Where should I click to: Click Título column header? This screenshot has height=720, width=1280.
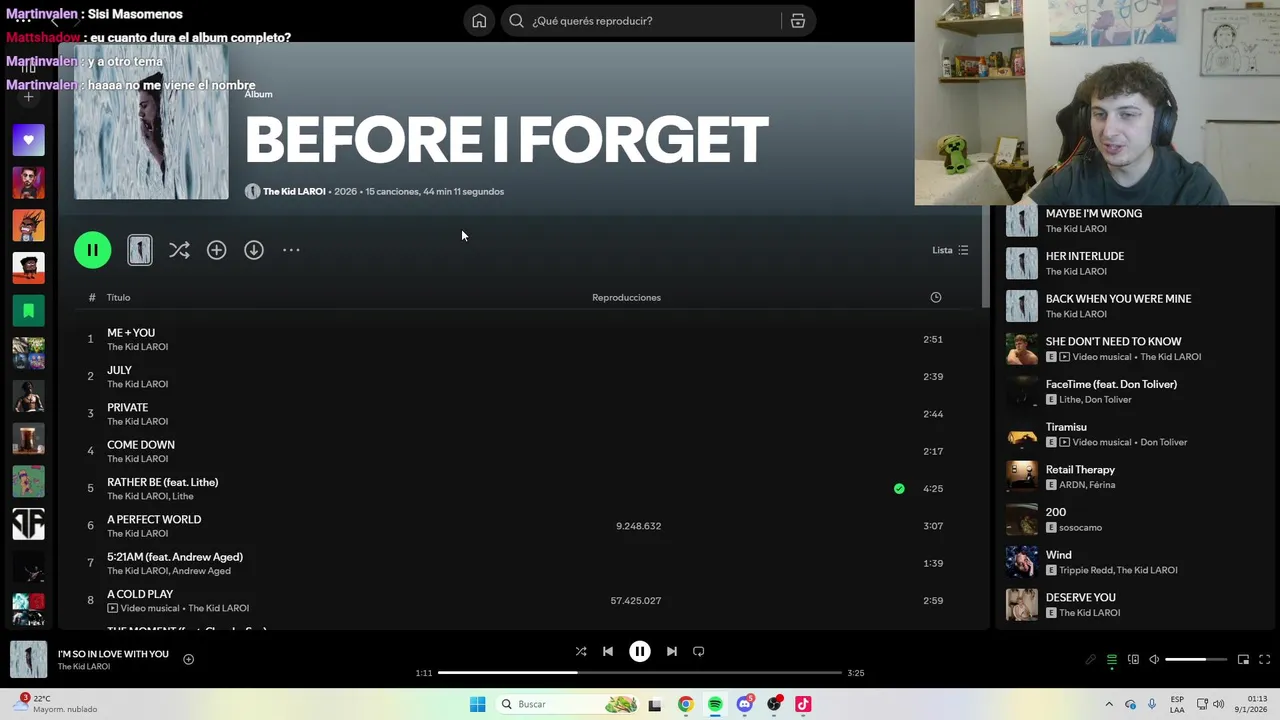[118, 297]
